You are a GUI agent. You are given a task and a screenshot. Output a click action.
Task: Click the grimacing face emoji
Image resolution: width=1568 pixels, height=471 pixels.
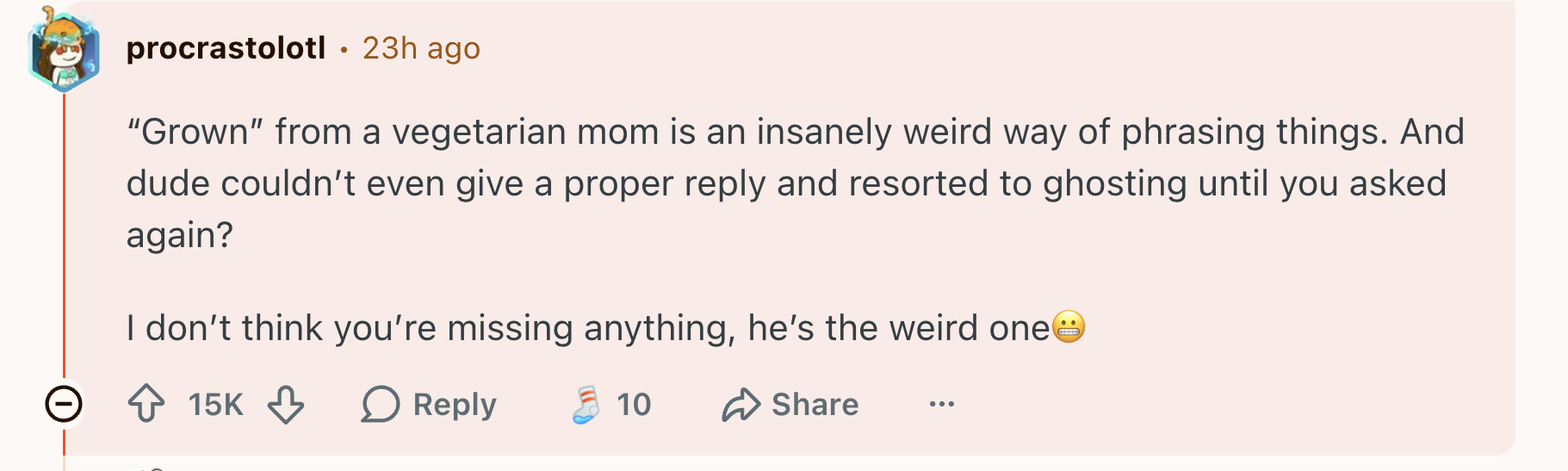click(1069, 326)
